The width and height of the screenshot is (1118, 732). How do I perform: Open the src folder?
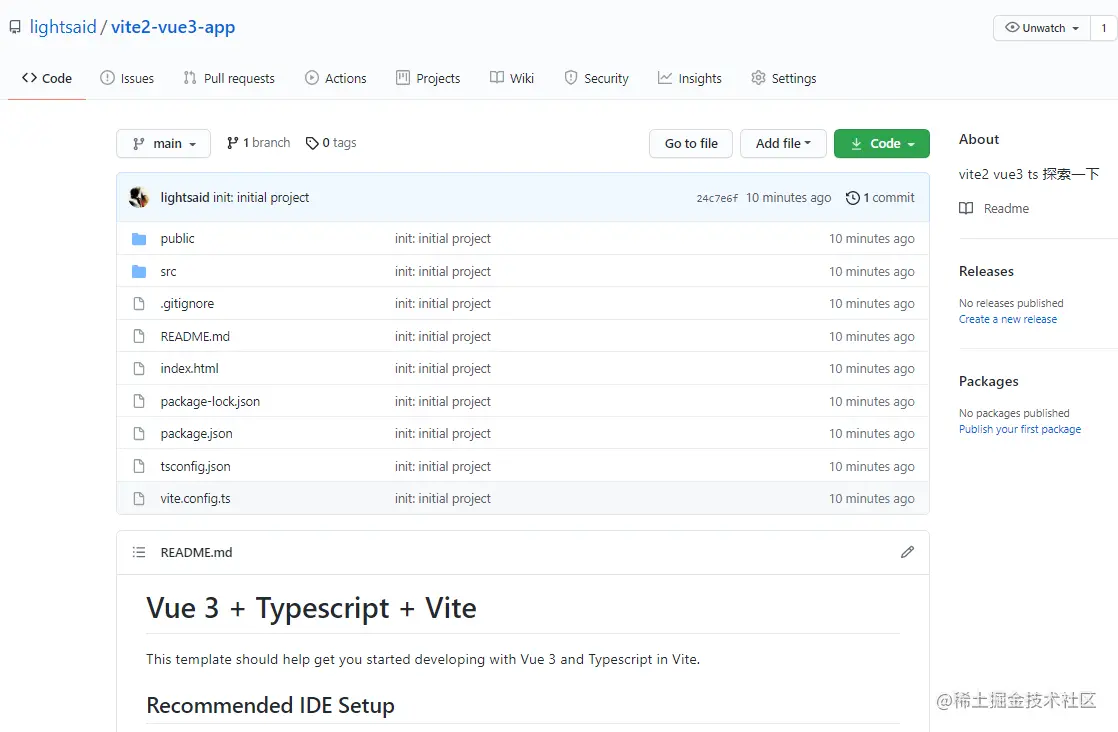168,272
